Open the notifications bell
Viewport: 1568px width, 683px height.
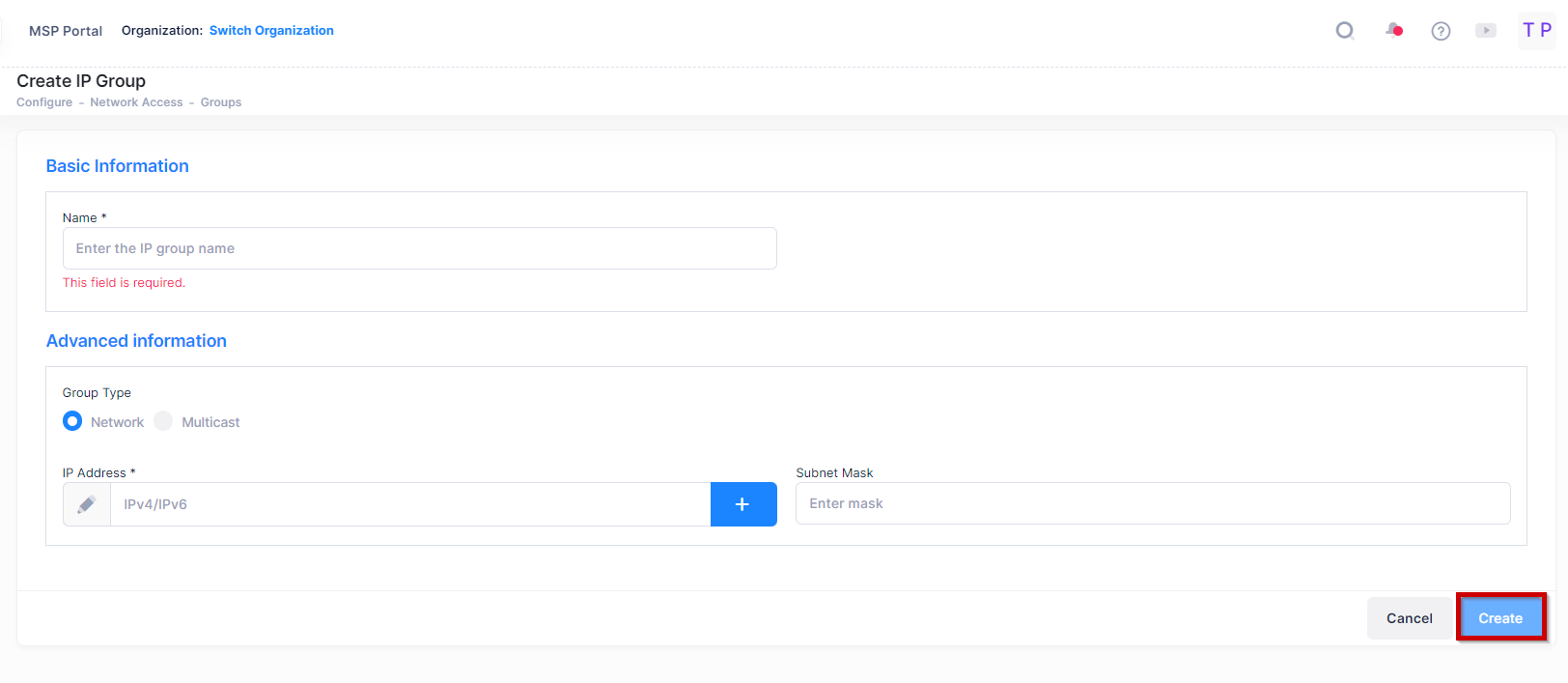(x=1393, y=31)
